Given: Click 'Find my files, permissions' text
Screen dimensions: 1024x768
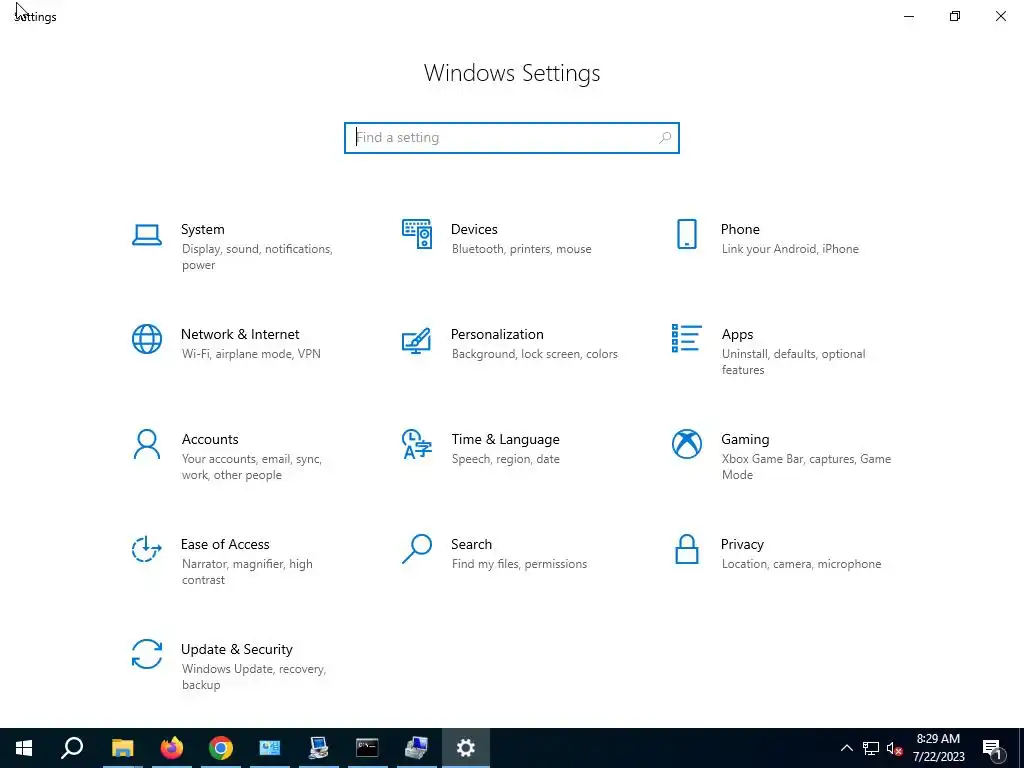Looking at the screenshot, I should (x=519, y=564).
